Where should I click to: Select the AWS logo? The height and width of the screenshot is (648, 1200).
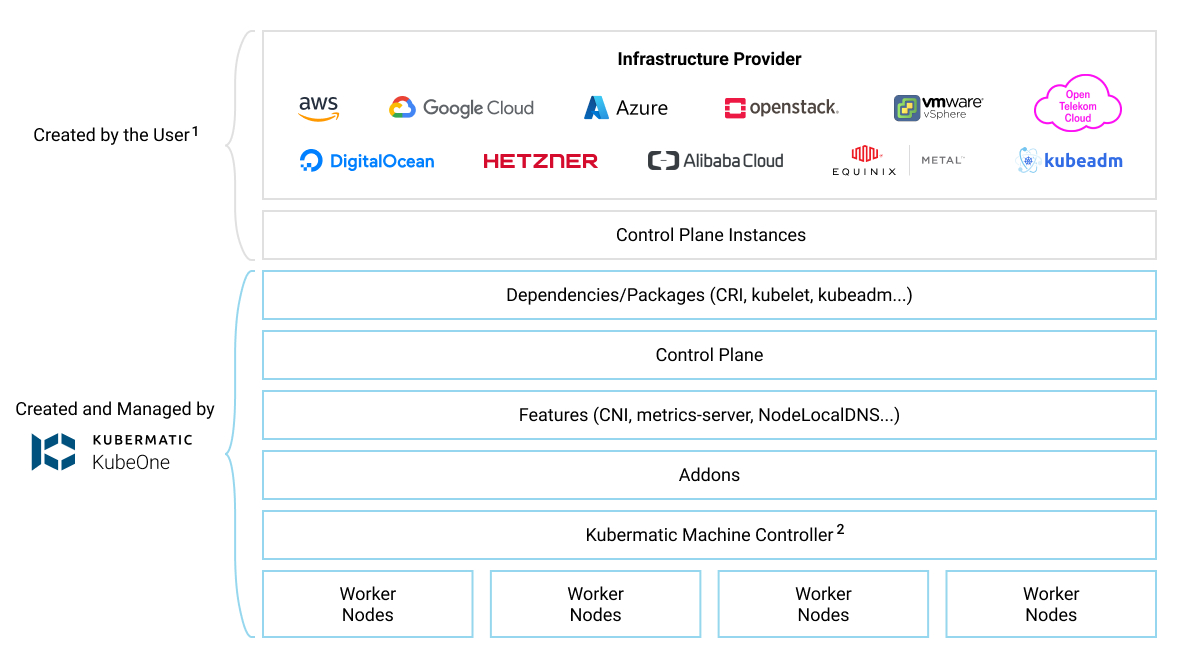[318, 106]
